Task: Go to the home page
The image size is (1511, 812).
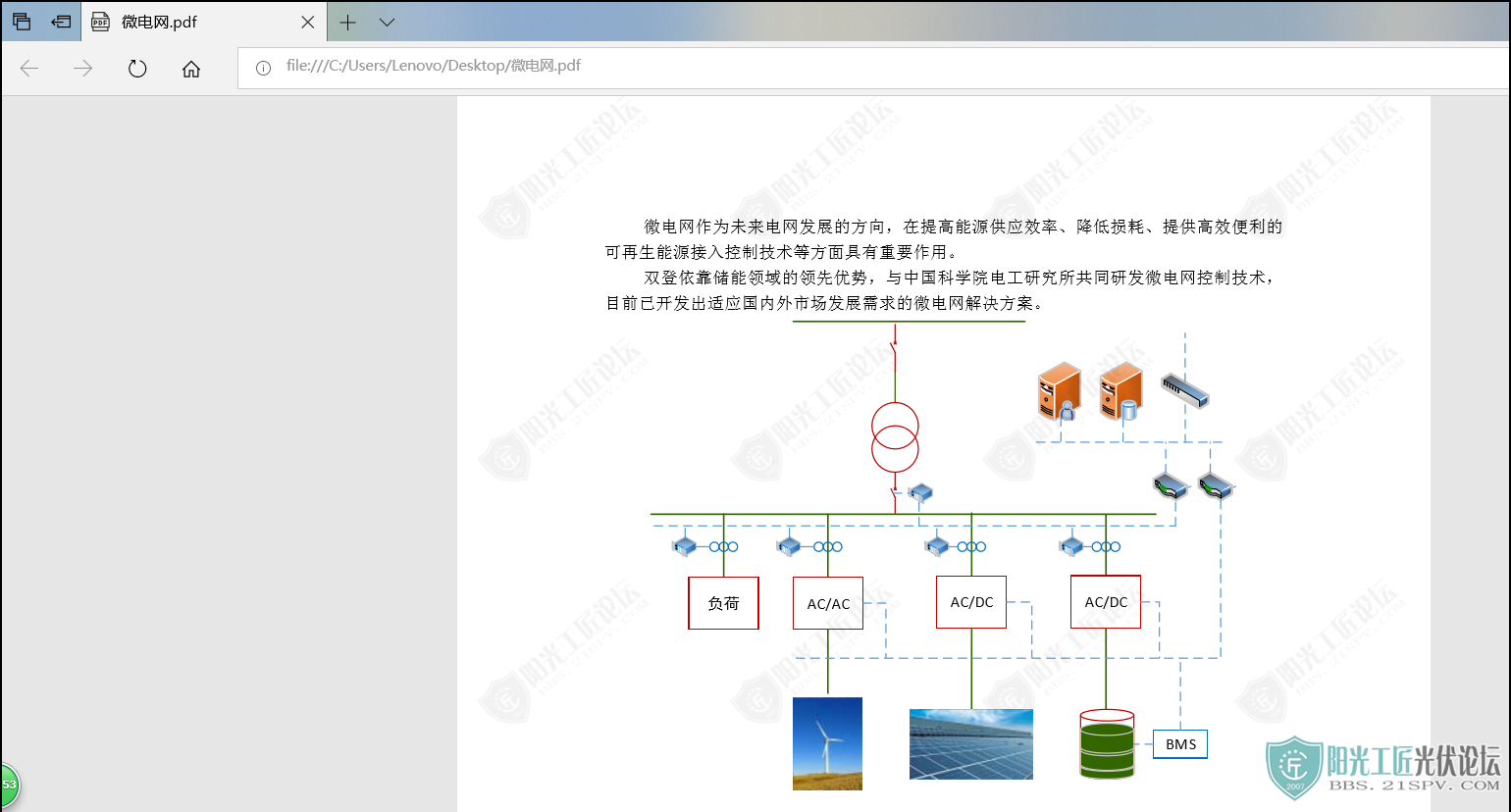Action: [191, 68]
